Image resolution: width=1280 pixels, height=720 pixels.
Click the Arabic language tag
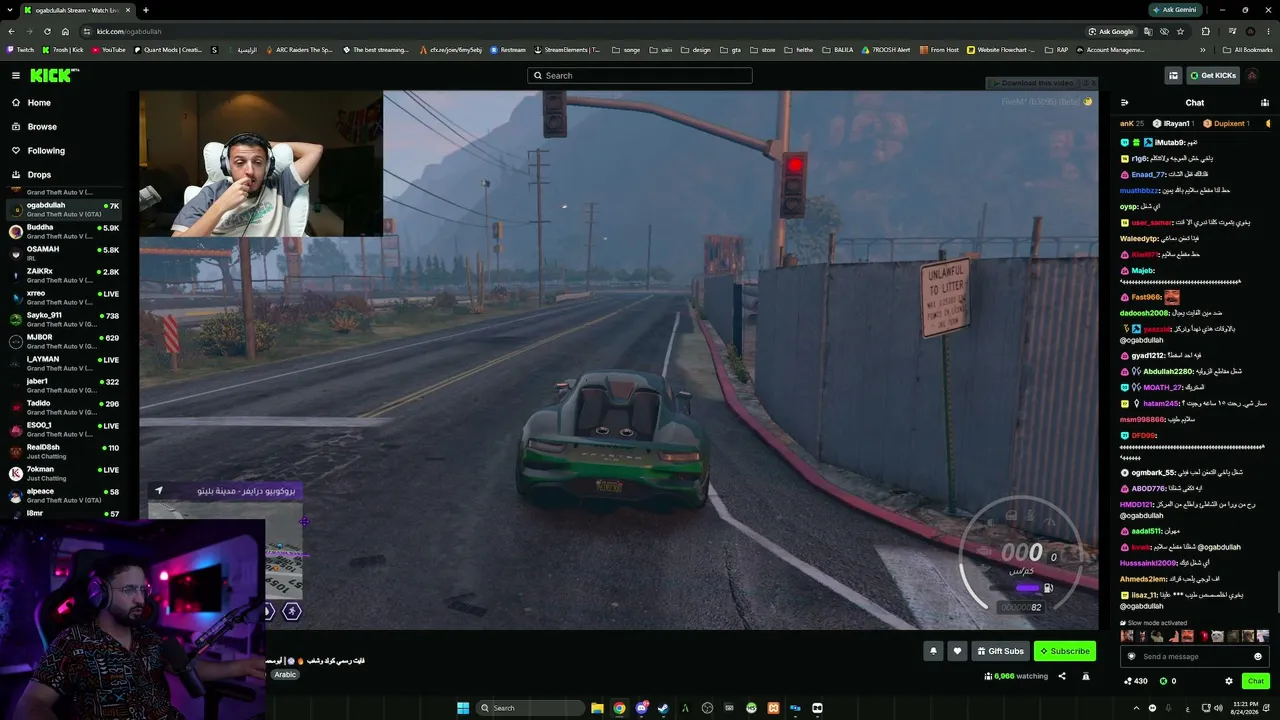[285, 675]
